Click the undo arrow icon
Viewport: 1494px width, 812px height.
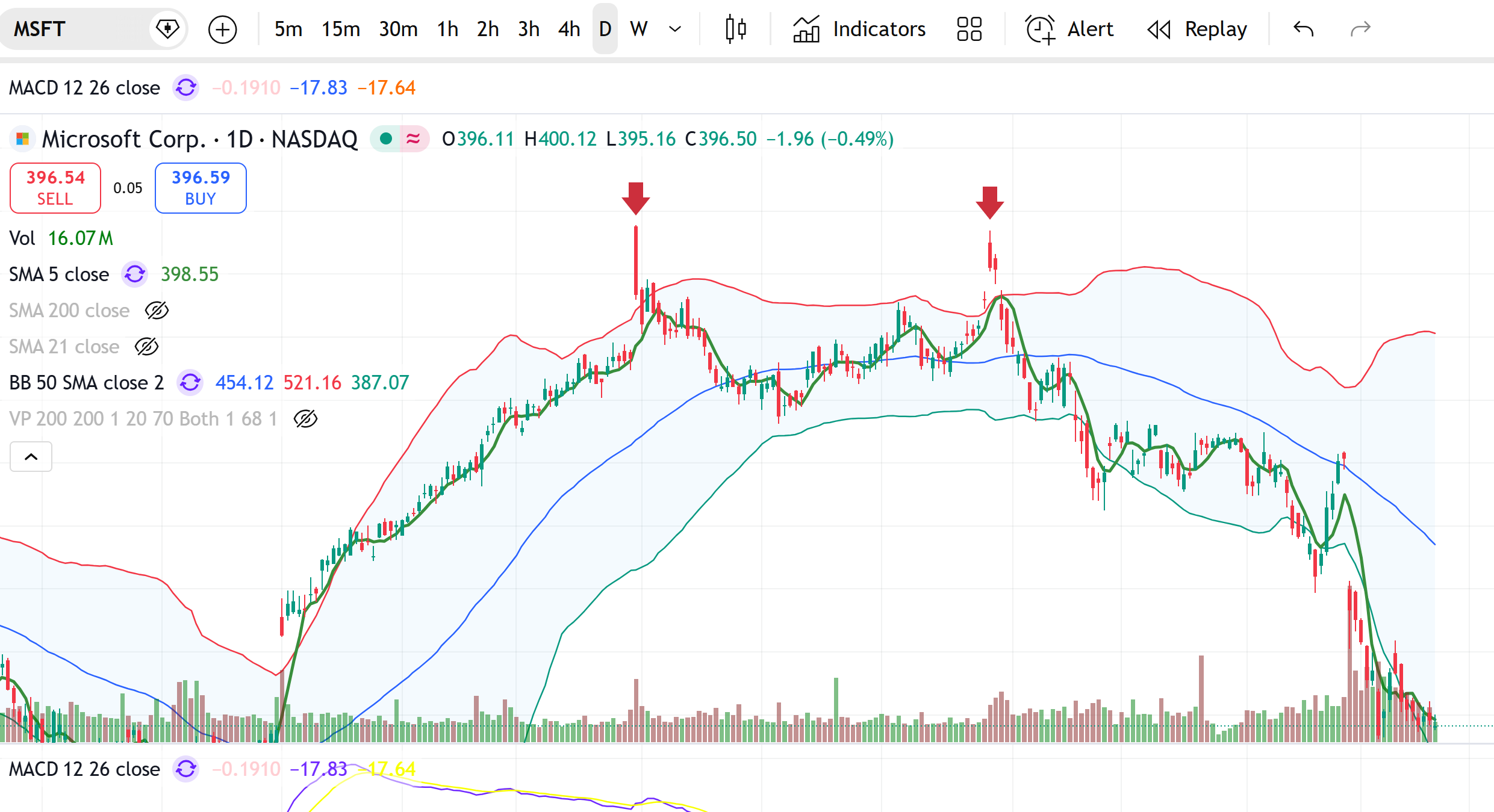click(x=1303, y=29)
